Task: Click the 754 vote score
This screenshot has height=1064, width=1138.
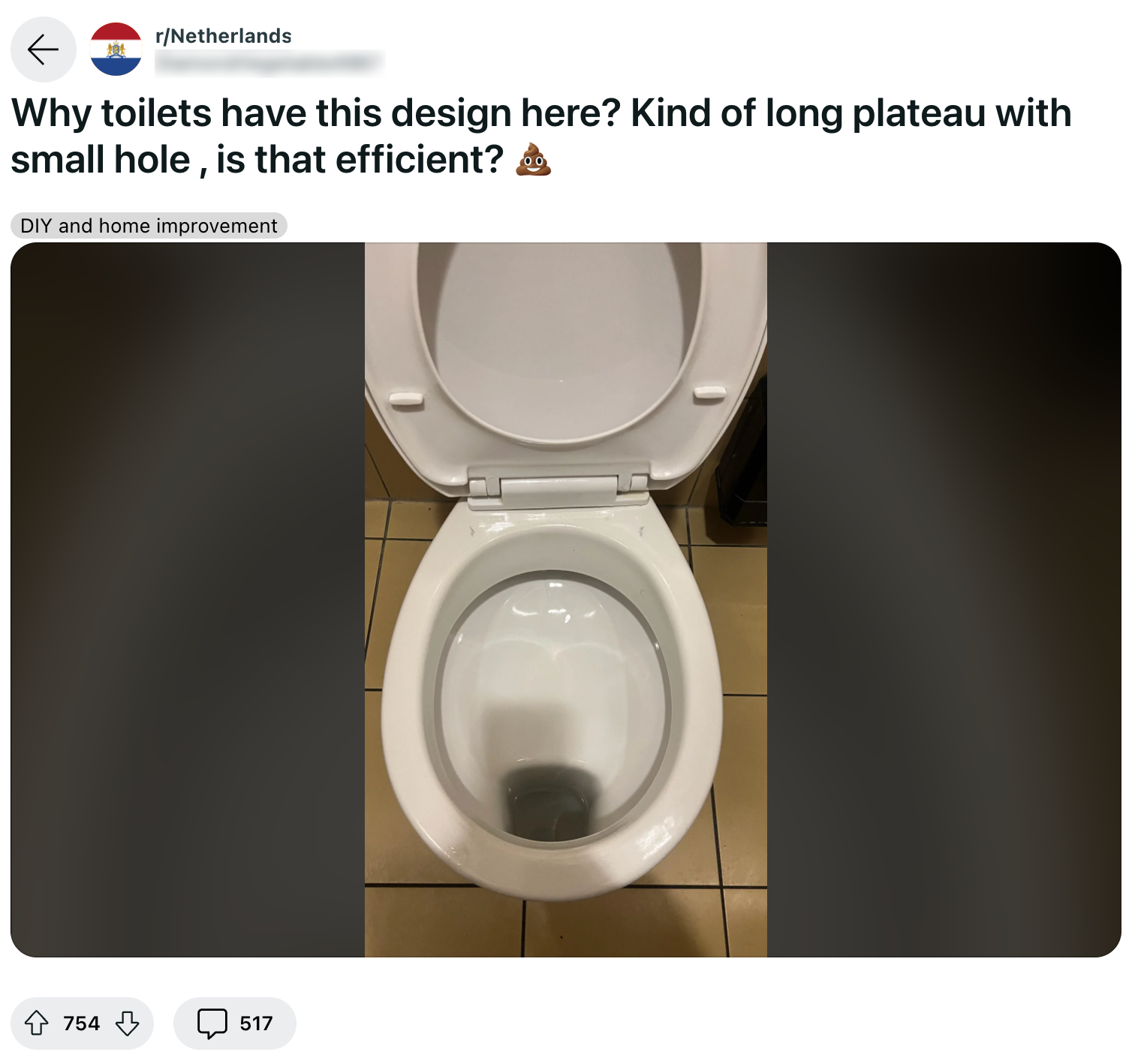Action: click(81, 1023)
